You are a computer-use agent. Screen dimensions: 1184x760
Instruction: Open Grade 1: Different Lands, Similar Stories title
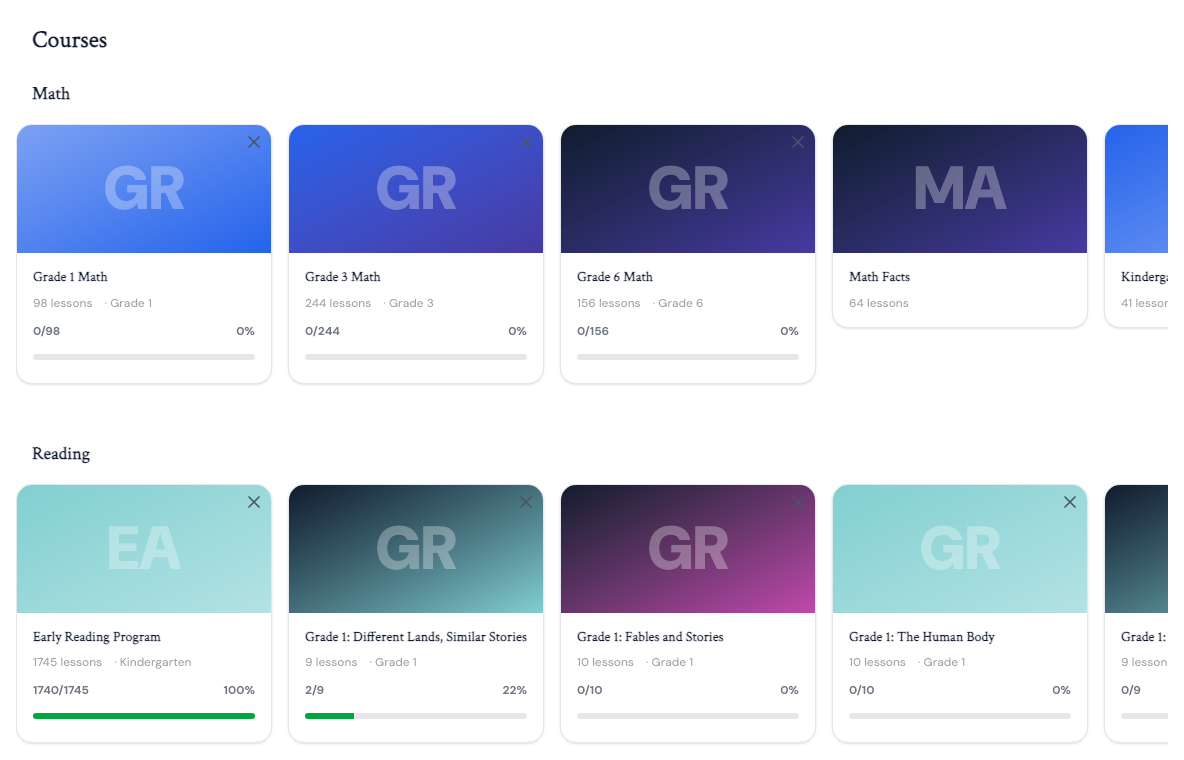[x=416, y=637]
